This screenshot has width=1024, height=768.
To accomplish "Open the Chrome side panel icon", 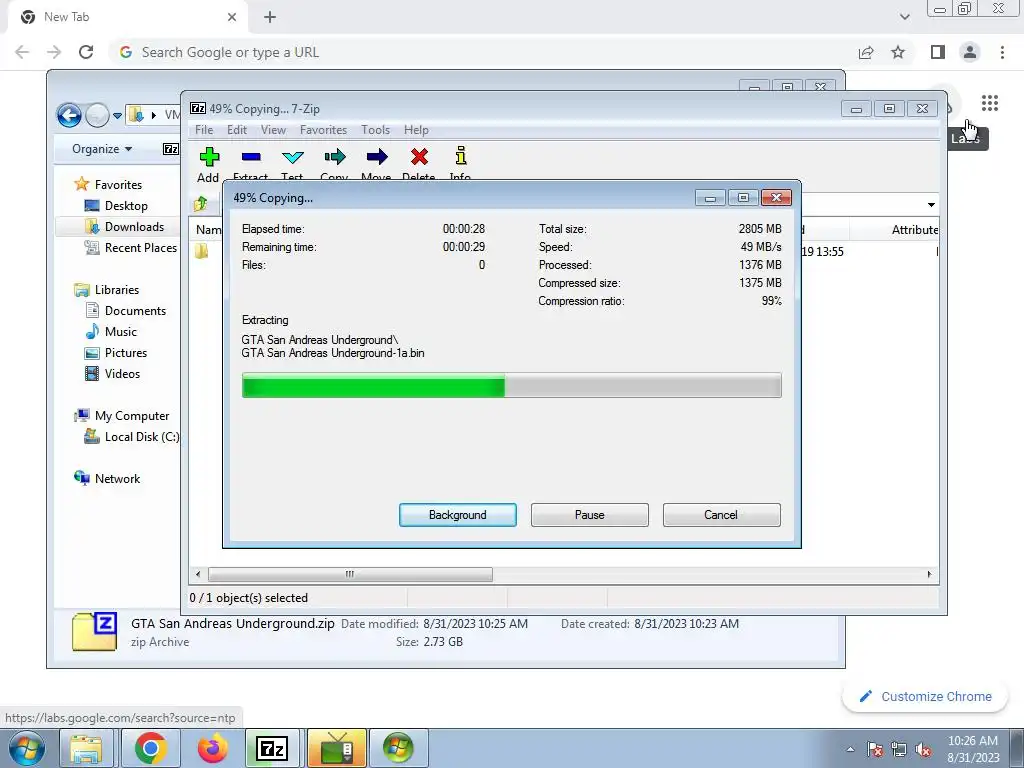I will click(x=938, y=52).
